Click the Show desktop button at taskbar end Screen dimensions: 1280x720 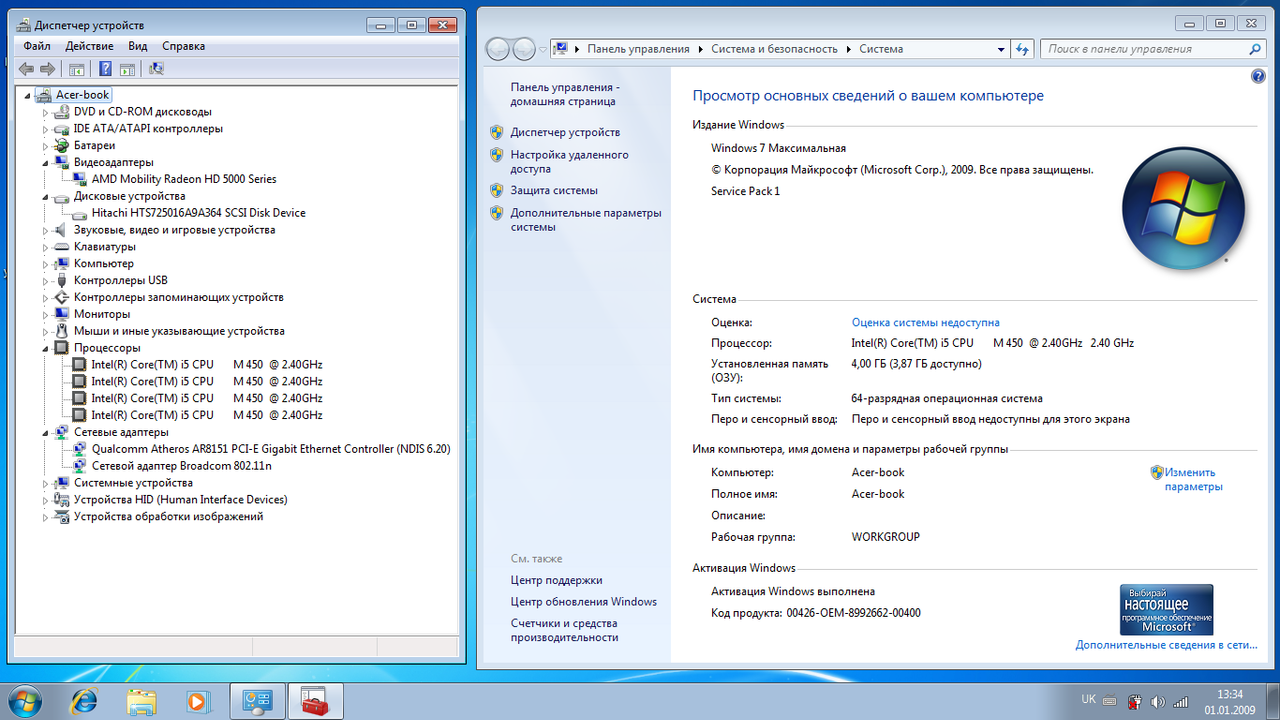[1273, 701]
